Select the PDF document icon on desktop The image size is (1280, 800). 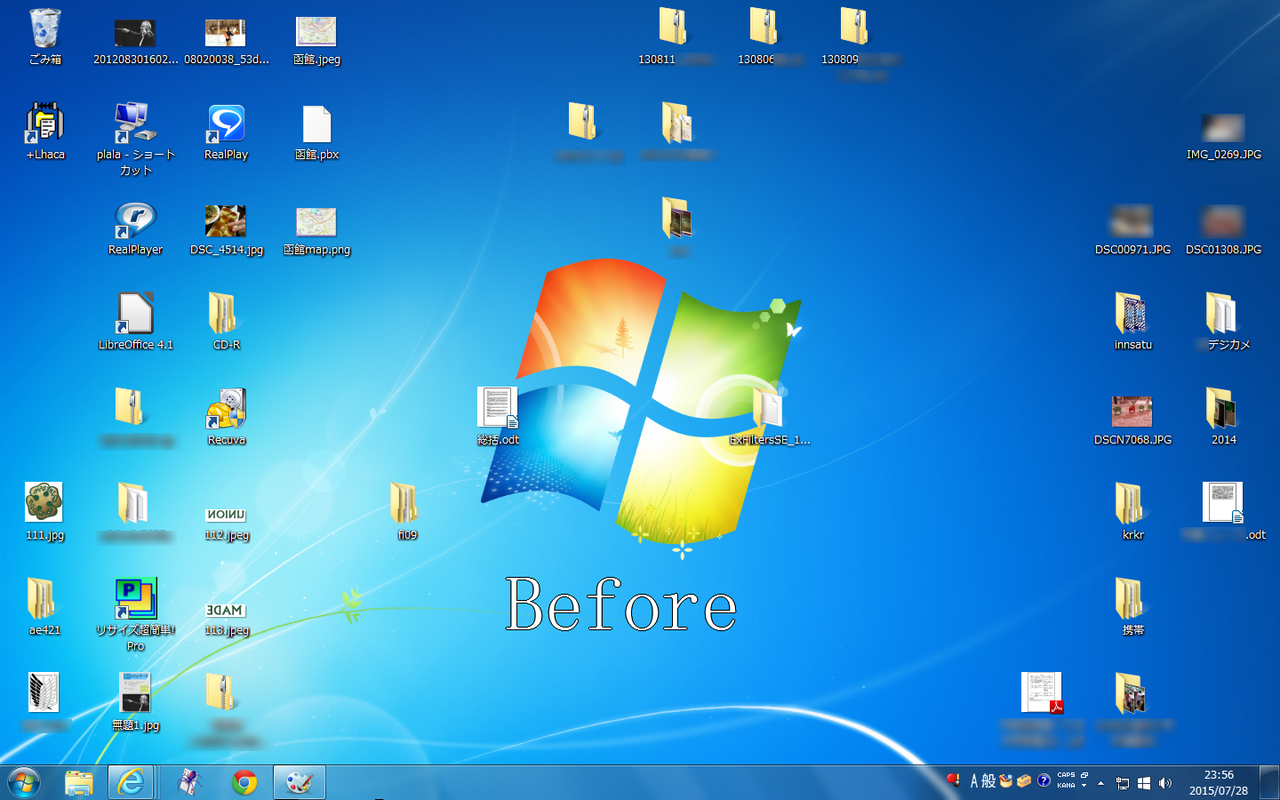tap(1041, 693)
